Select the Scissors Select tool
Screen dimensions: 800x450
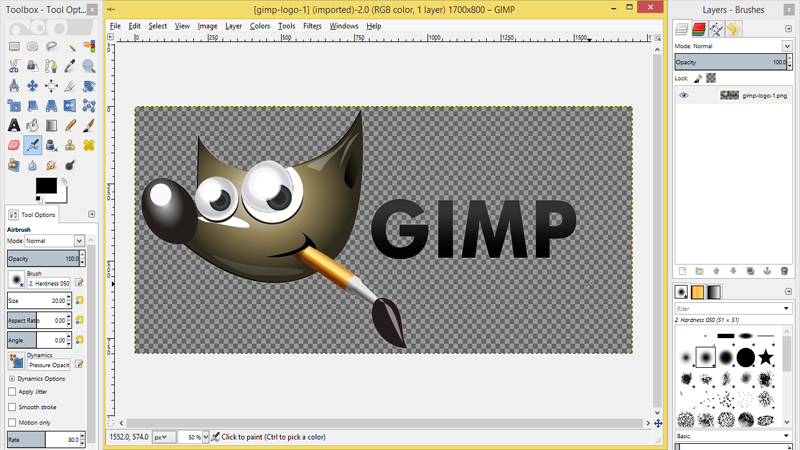tap(14, 66)
